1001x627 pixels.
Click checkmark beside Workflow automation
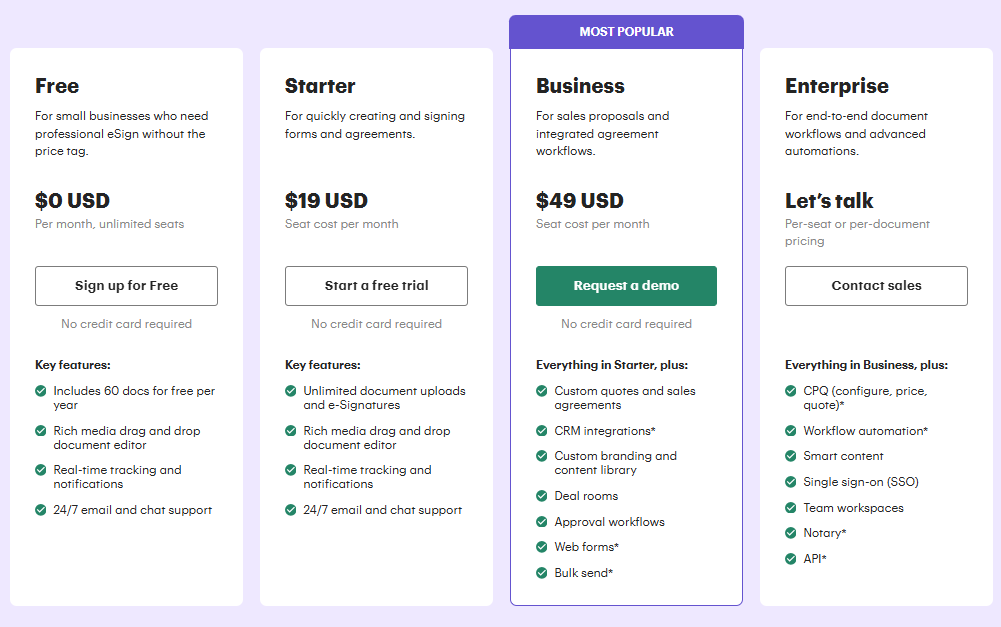pos(791,431)
